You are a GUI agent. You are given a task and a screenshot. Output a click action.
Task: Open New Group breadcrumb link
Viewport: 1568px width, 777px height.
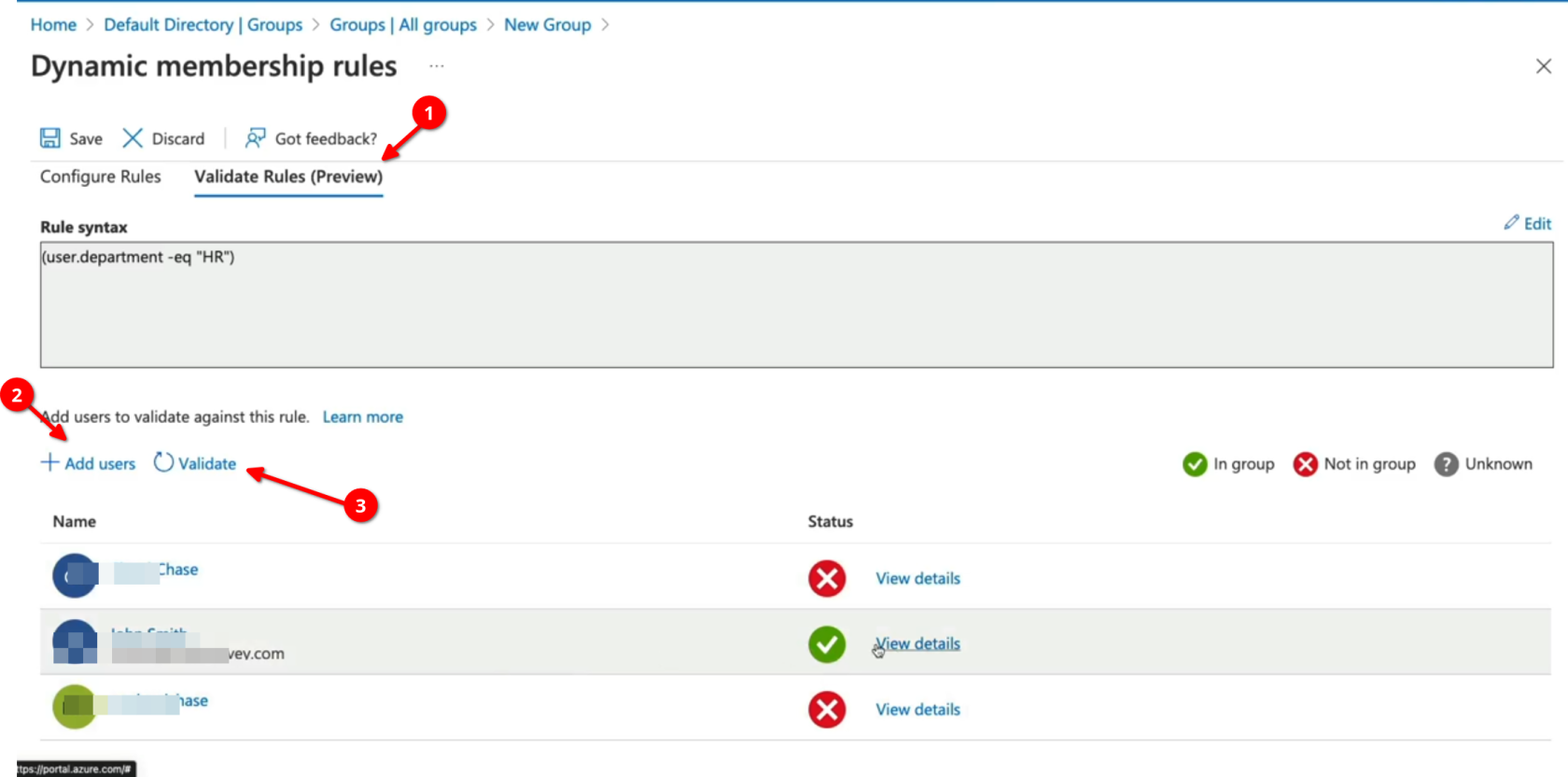pyautogui.click(x=547, y=25)
